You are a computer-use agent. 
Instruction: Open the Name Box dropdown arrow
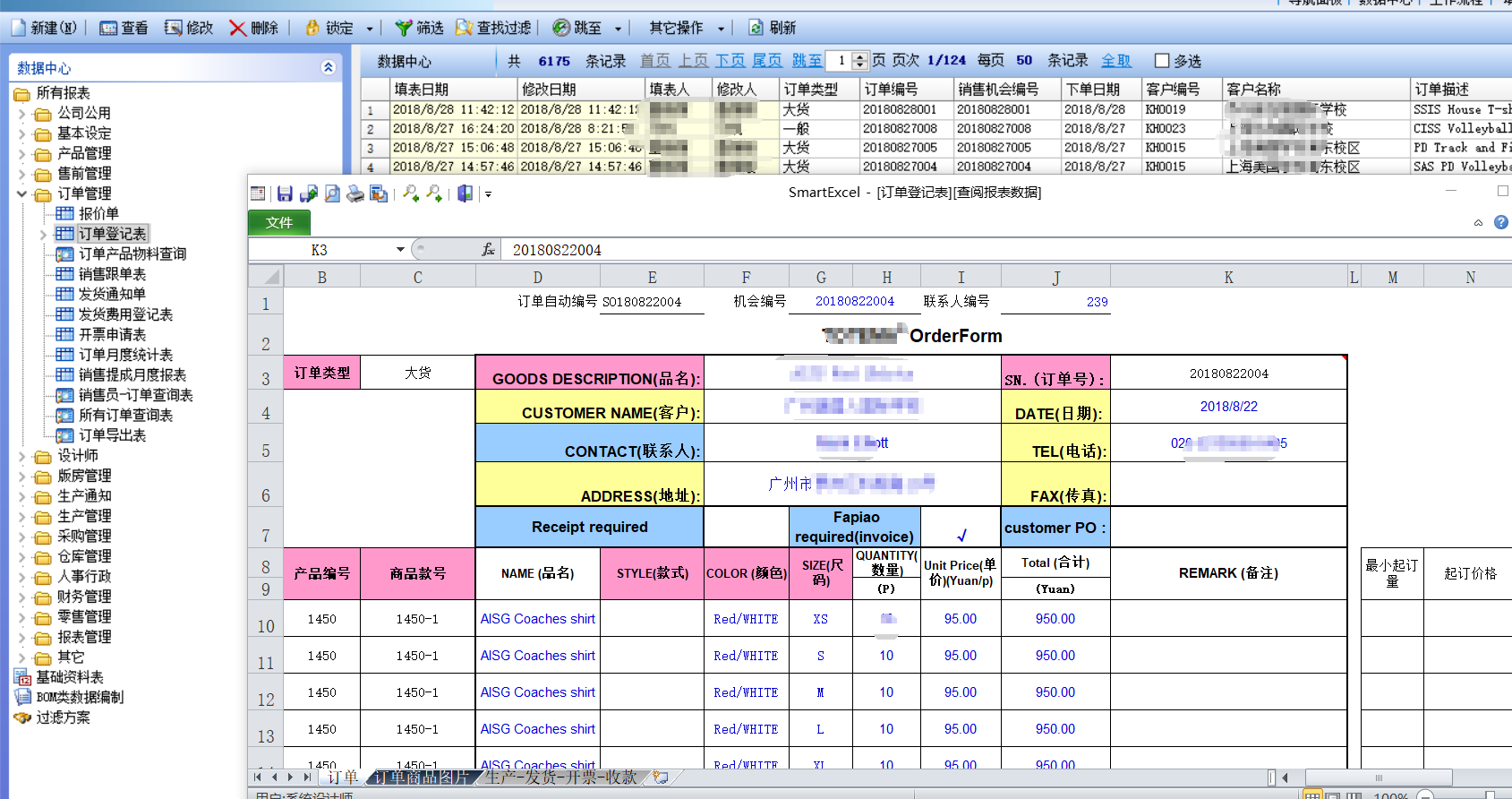pyautogui.click(x=400, y=250)
